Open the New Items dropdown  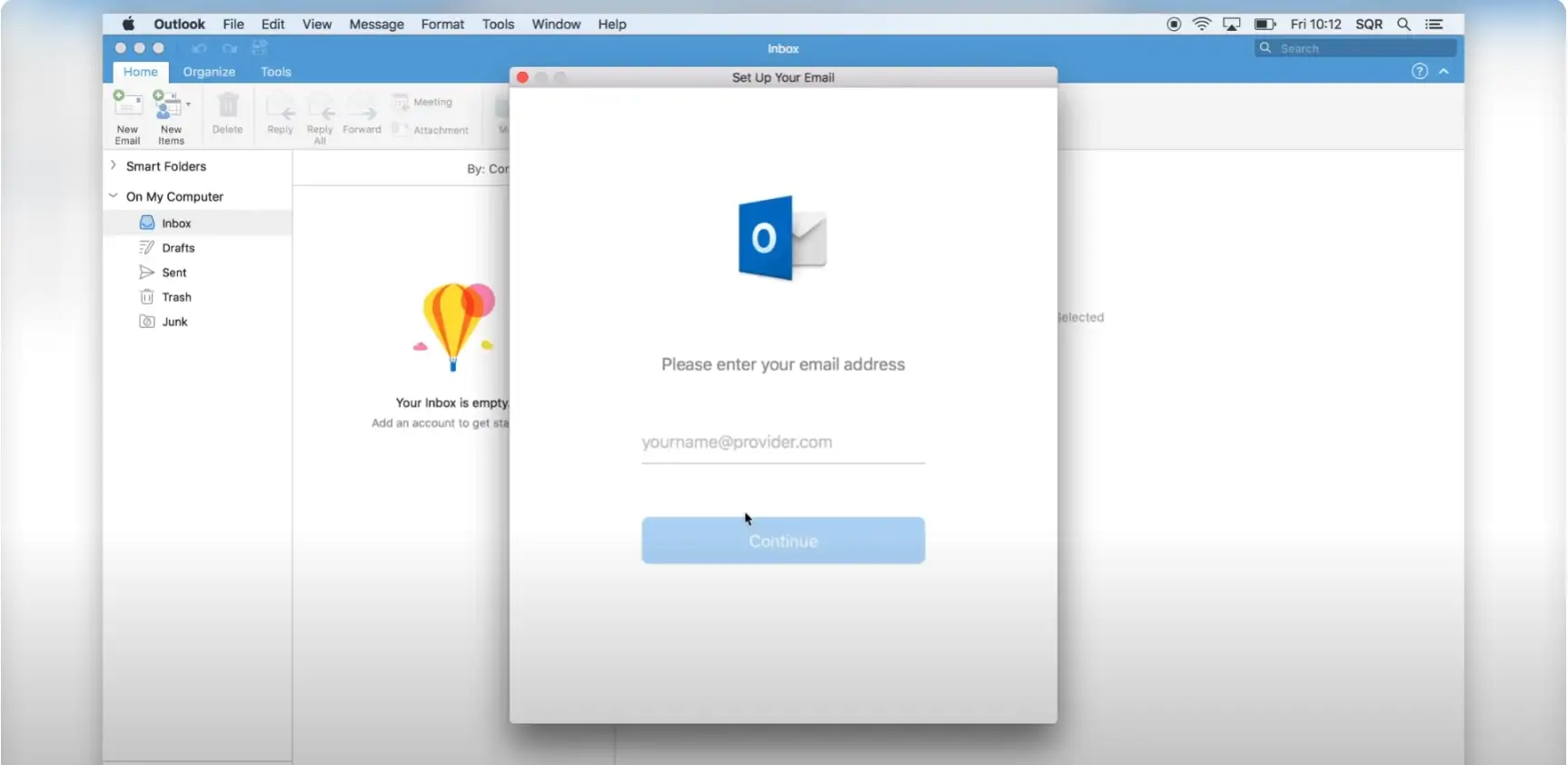coord(188,105)
